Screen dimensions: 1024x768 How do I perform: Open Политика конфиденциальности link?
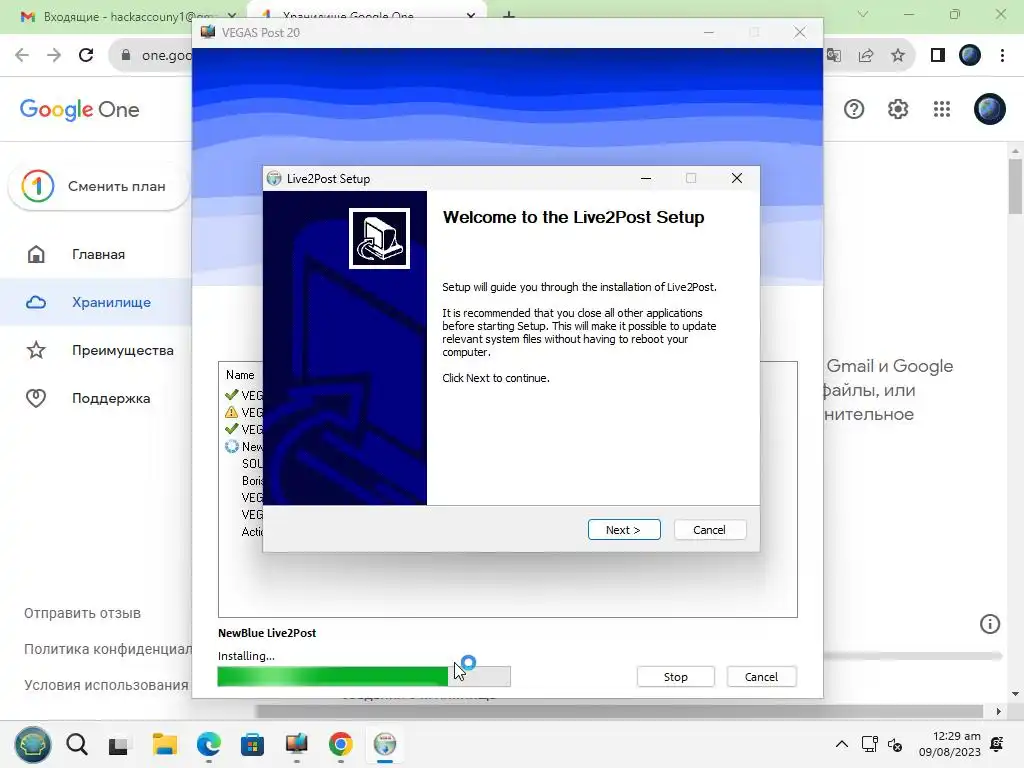tap(108, 649)
